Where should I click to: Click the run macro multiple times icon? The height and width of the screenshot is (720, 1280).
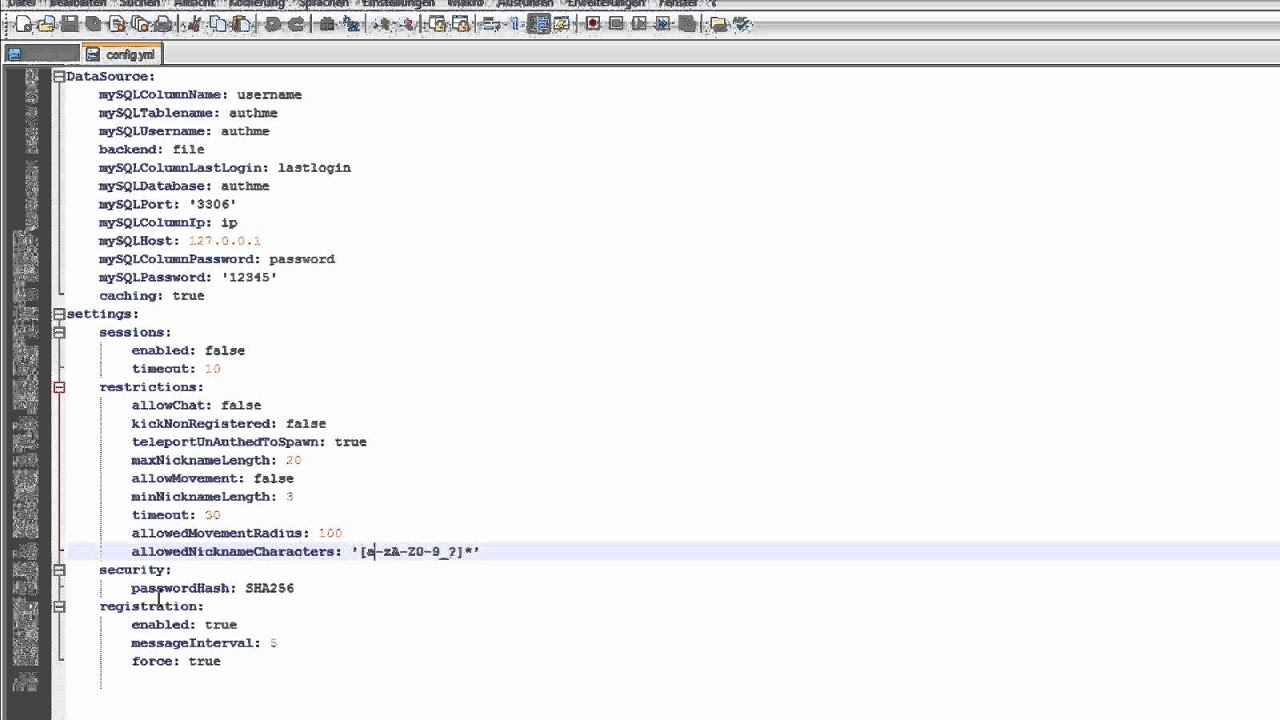coord(663,24)
